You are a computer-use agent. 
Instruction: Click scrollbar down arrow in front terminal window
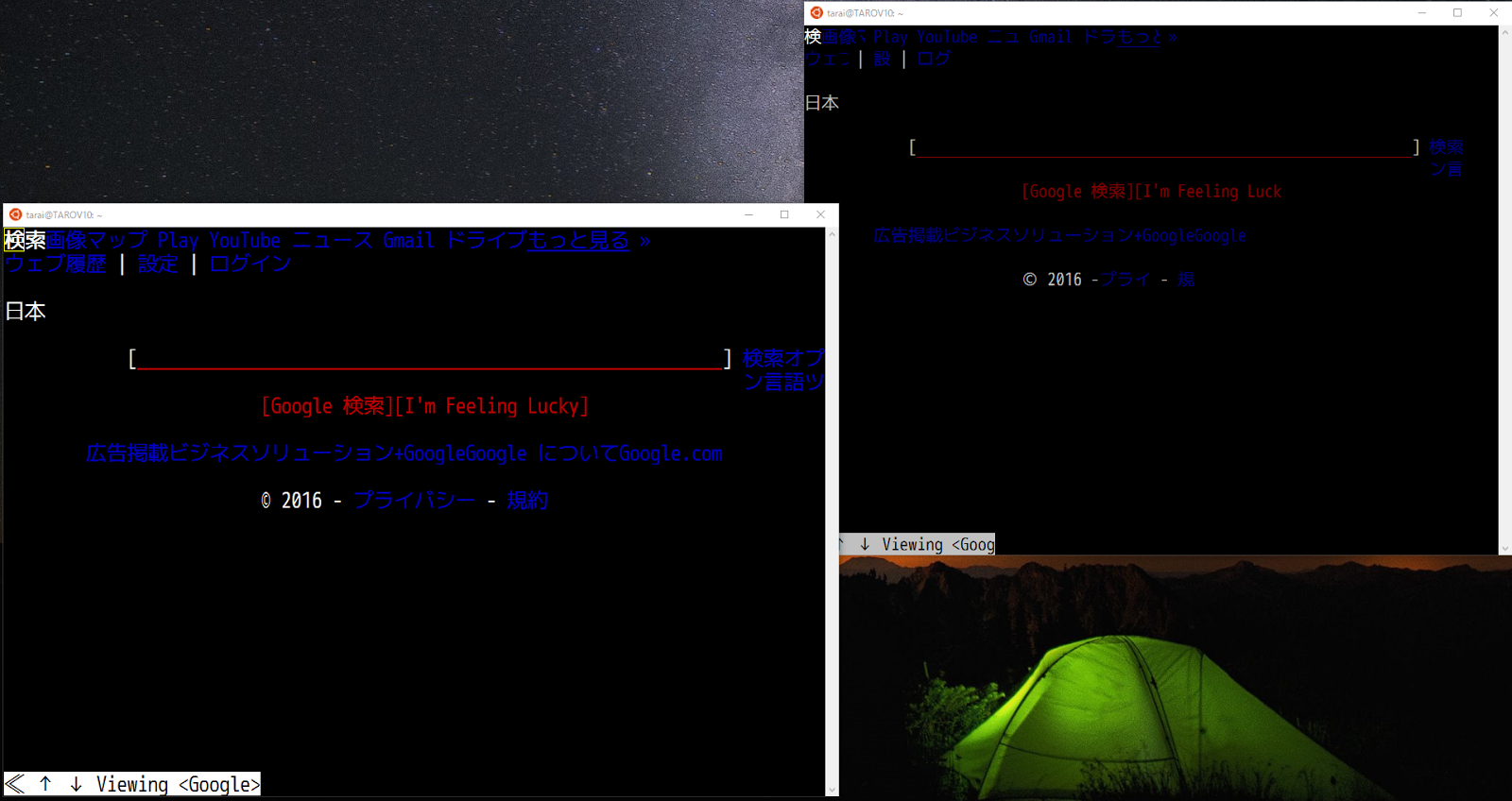(x=832, y=790)
